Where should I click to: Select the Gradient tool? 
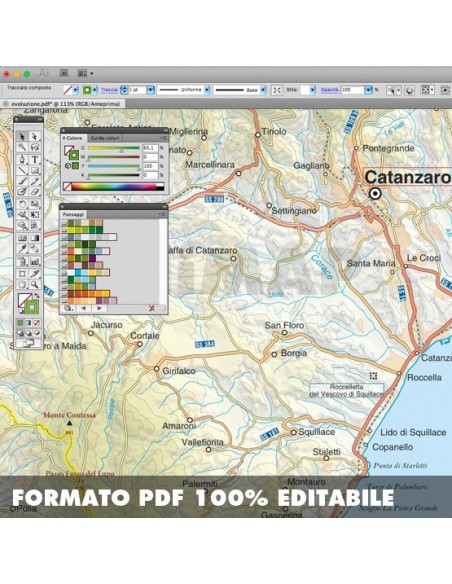[35, 238]
